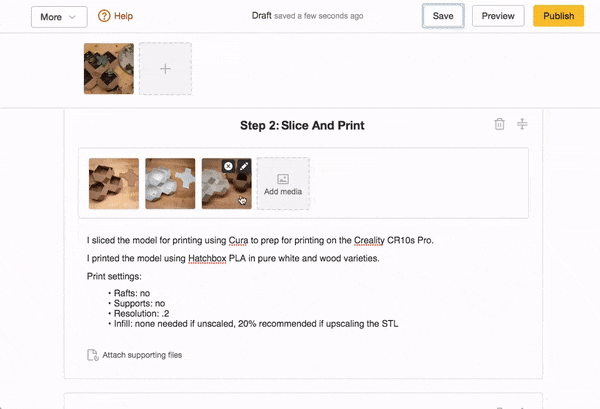Save the draft

(x=443, y=17)
